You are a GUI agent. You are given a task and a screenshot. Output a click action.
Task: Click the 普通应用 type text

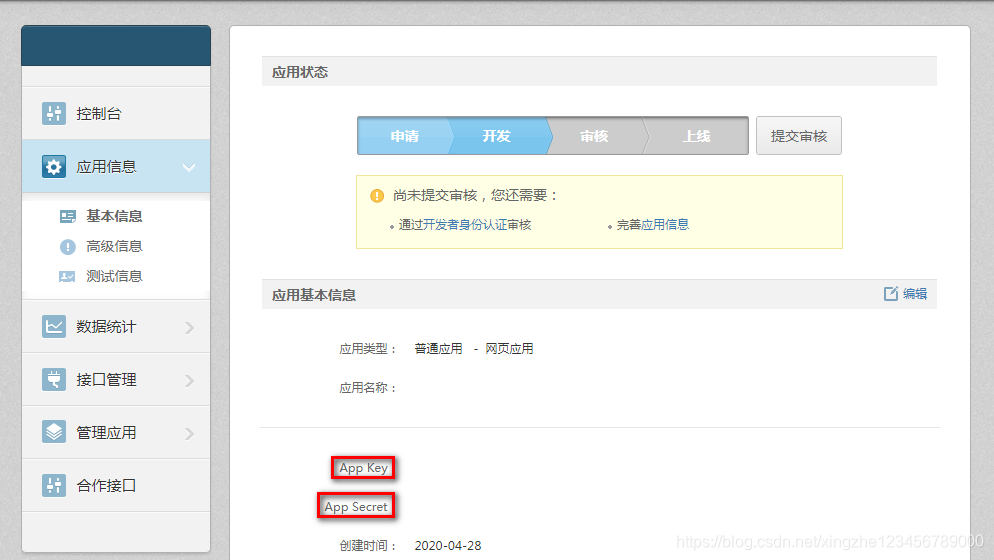point(438,349)
